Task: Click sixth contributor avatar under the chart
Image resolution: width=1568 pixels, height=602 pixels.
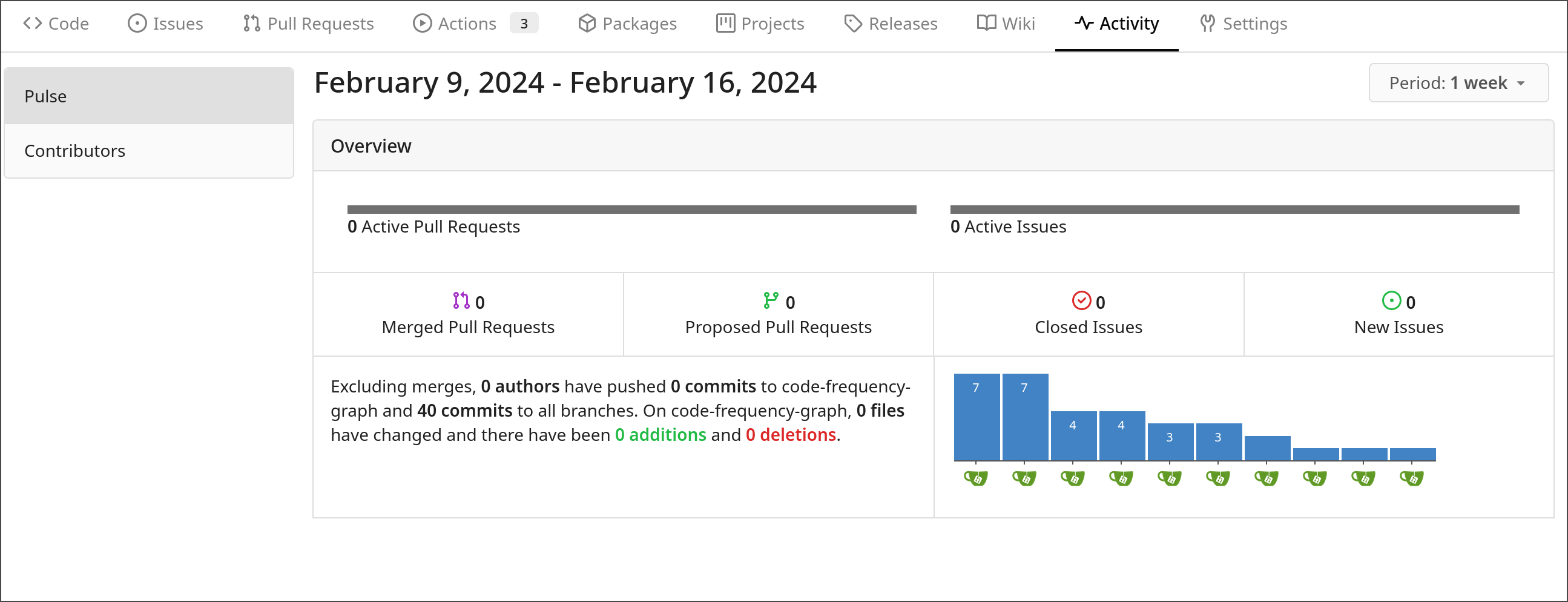Action: point(1218,478)
